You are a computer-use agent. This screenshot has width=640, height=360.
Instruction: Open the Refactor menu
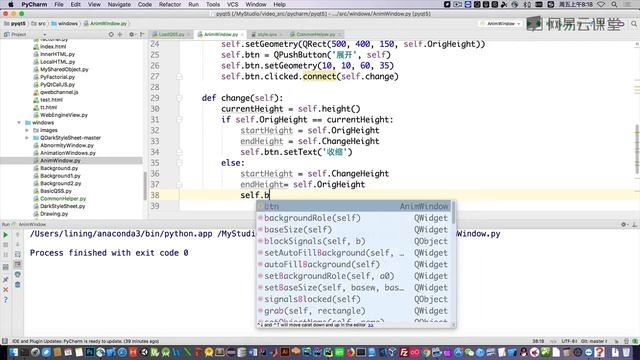(170, 4)
